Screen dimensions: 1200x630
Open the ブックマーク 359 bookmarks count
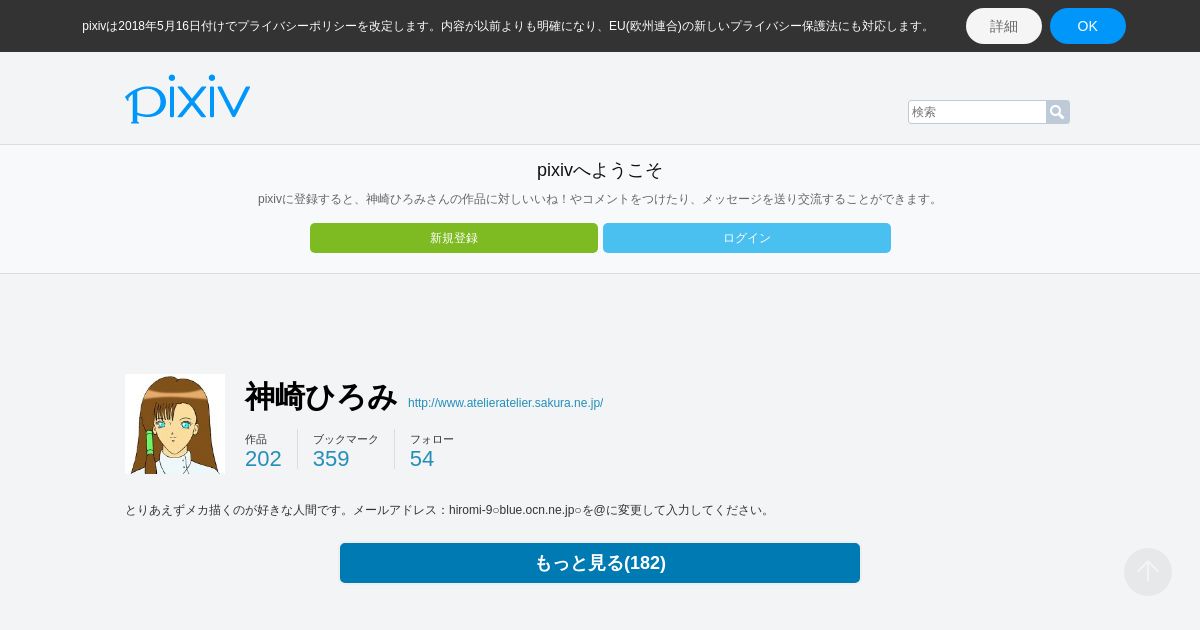click(346, 451)
